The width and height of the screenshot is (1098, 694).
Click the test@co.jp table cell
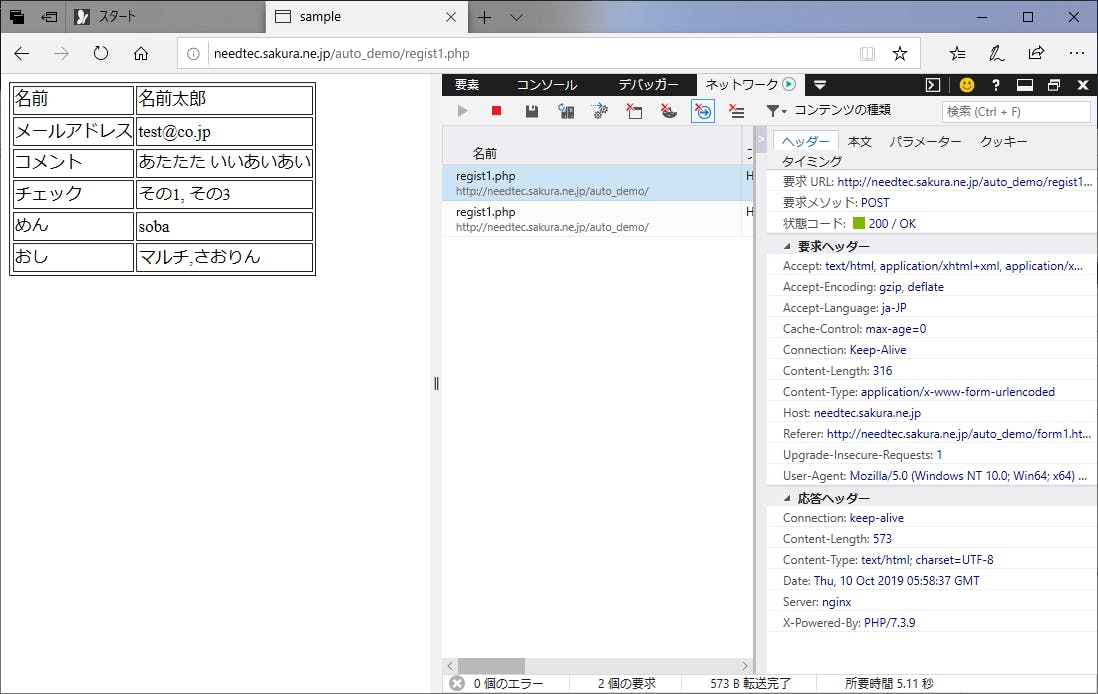coord(224,131)
